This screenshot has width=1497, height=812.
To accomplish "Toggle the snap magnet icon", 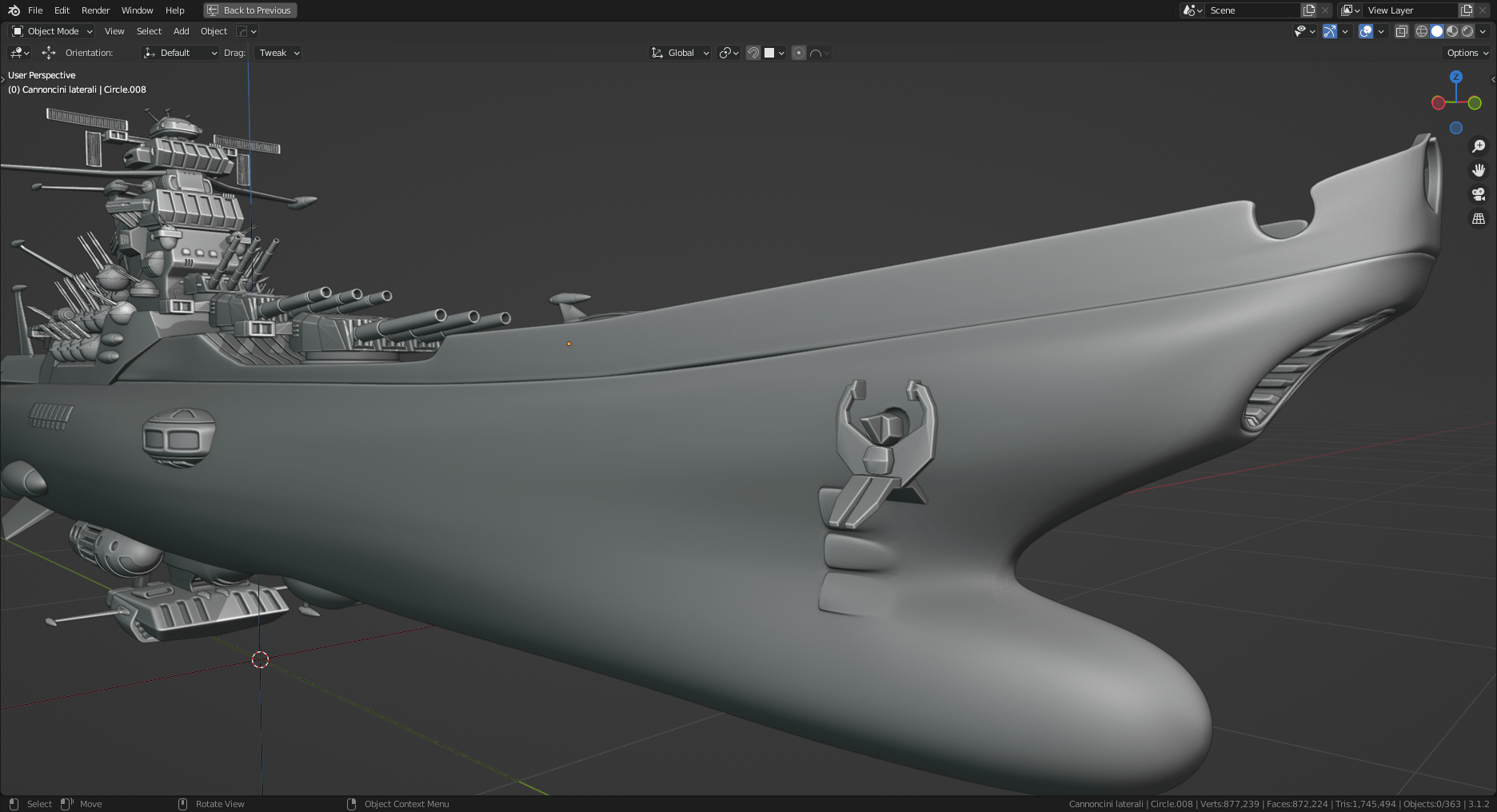I will click(752, 53).
